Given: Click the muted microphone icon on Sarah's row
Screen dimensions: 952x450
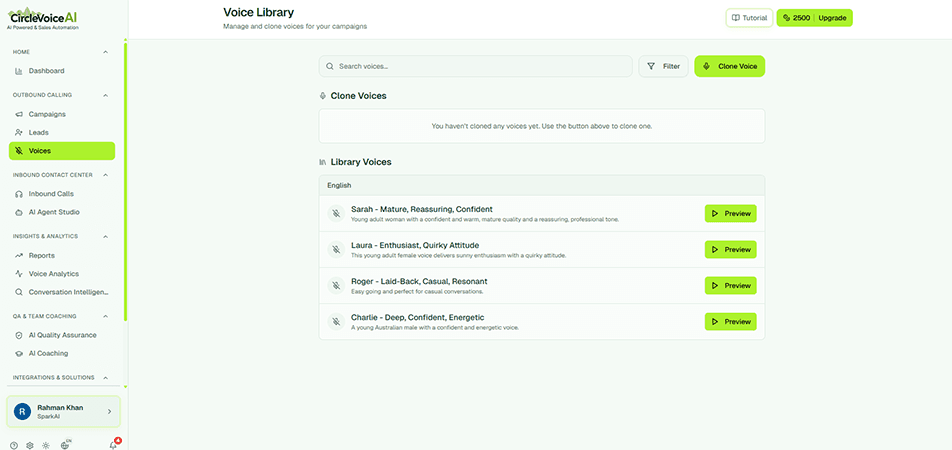Looking at the screenshot, I should tap(336, 213).
